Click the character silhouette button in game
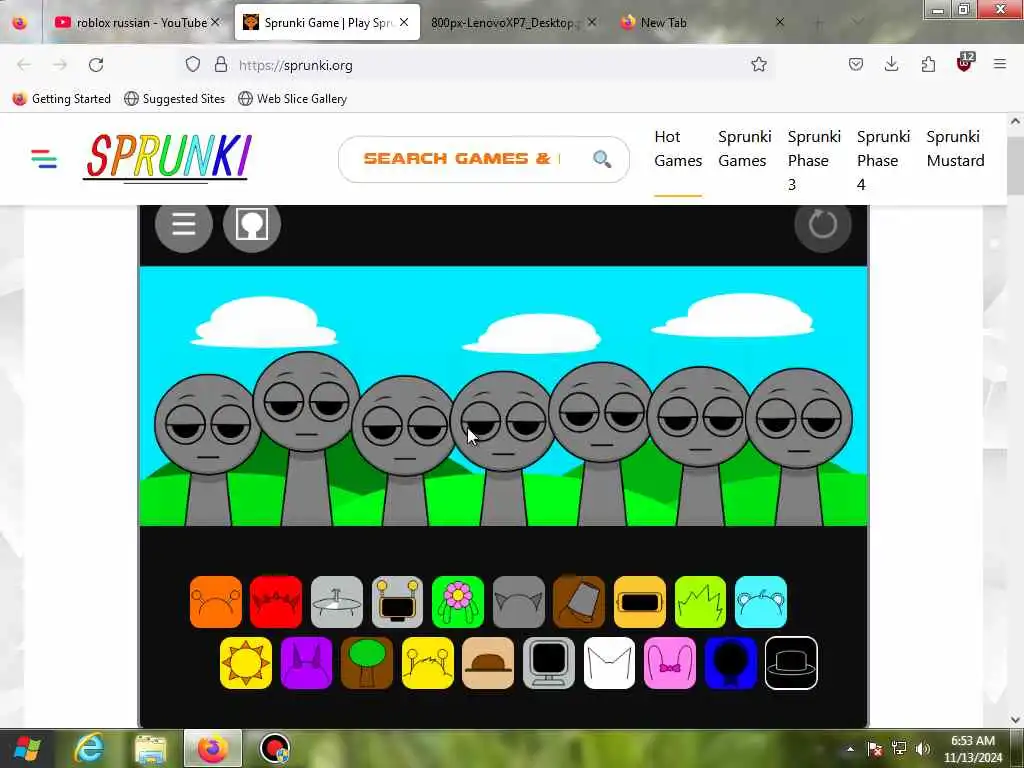Image resolution: width=1024 pixels, height=768 pixels. [251, 224]
